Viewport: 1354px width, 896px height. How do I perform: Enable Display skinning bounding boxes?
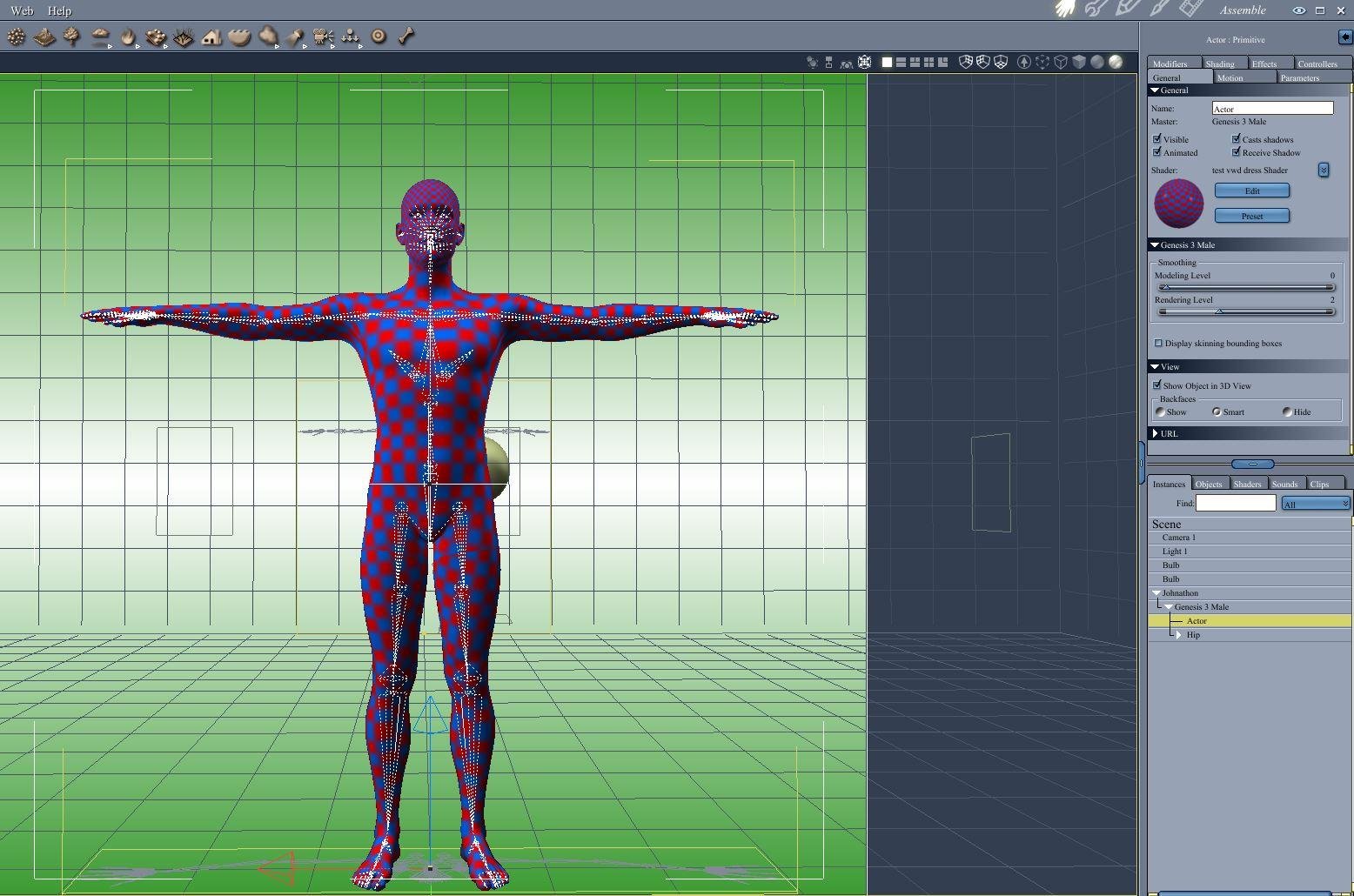pyautogui.click(x=1158, y=343)
